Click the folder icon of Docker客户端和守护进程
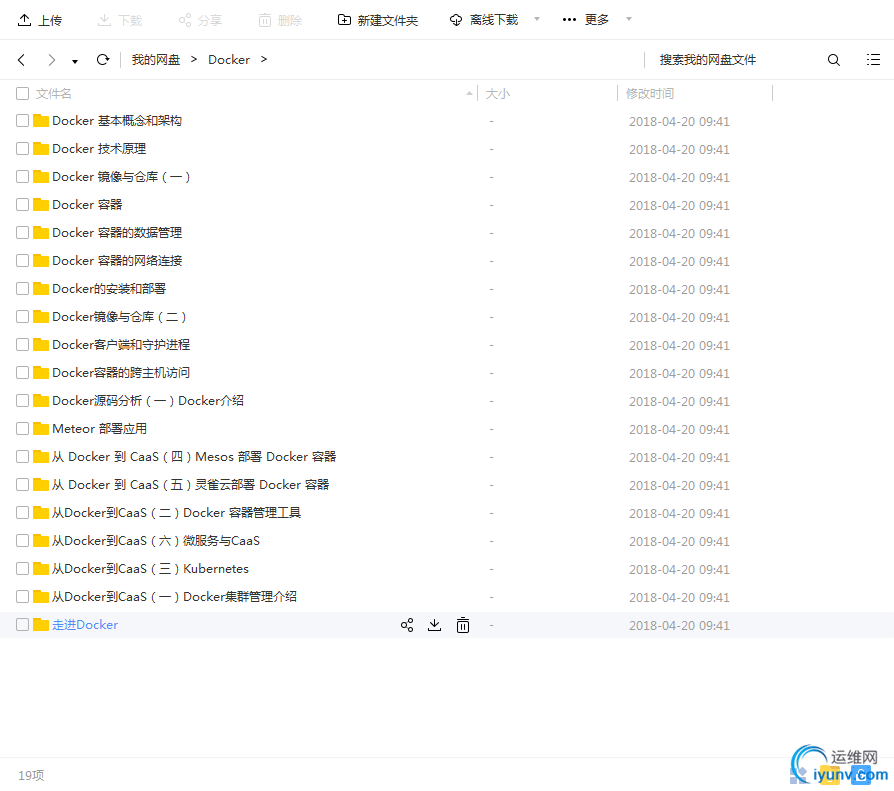This screenshot has height=791, width=894. [41, 344]
